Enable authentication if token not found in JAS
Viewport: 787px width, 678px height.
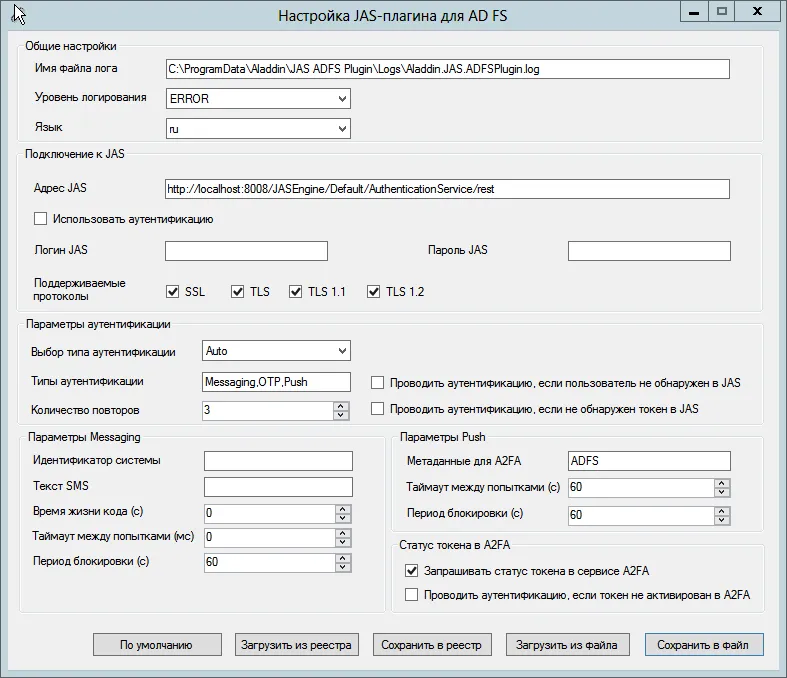[x=377, y=409]
